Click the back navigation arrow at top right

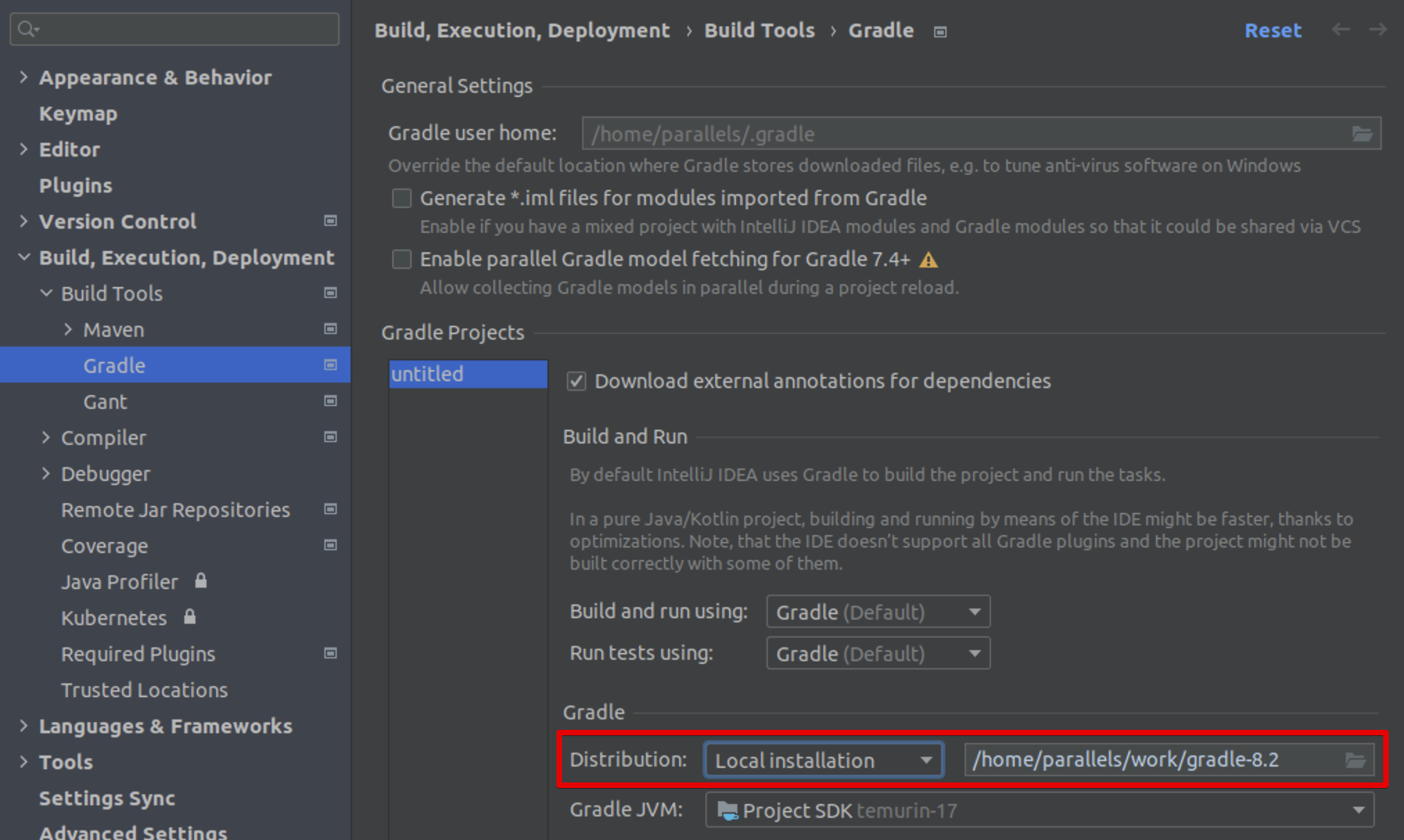tap(1342, 30)
